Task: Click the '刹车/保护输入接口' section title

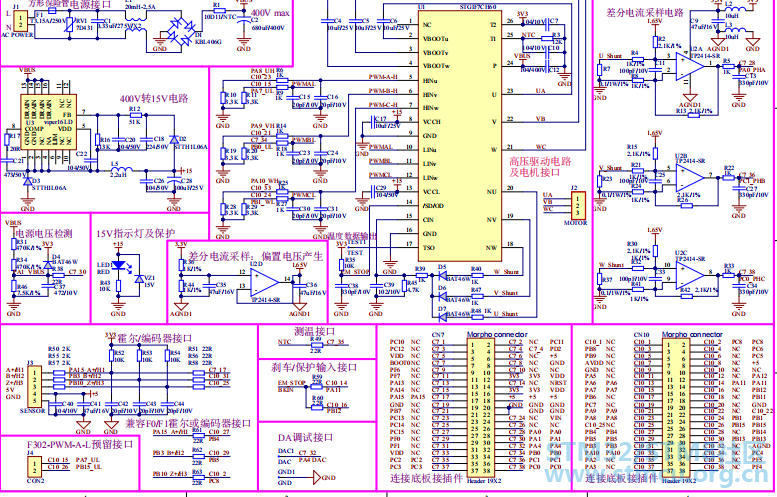Action: pyautogui.click(x=314, y=367)
